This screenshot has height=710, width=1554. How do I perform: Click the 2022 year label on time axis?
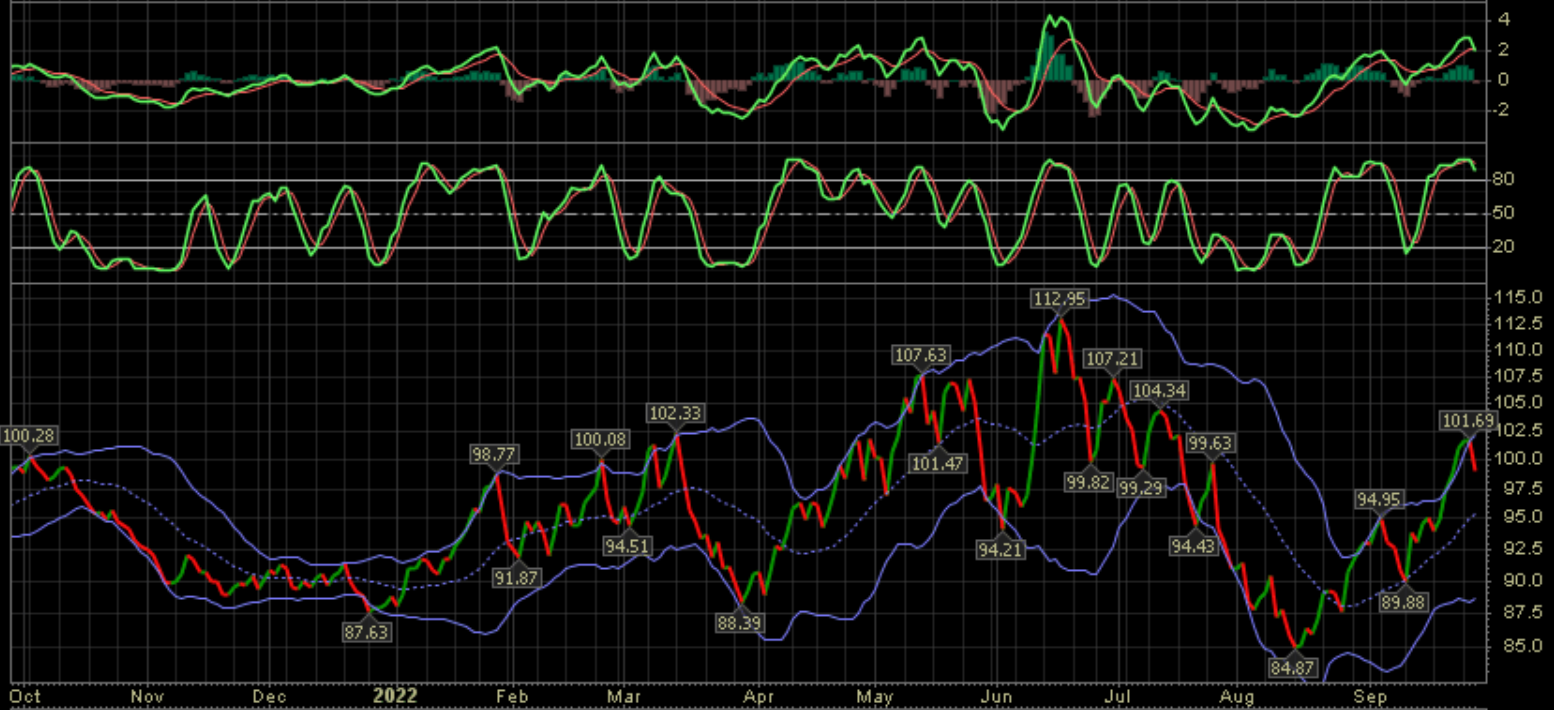(395, 695)
